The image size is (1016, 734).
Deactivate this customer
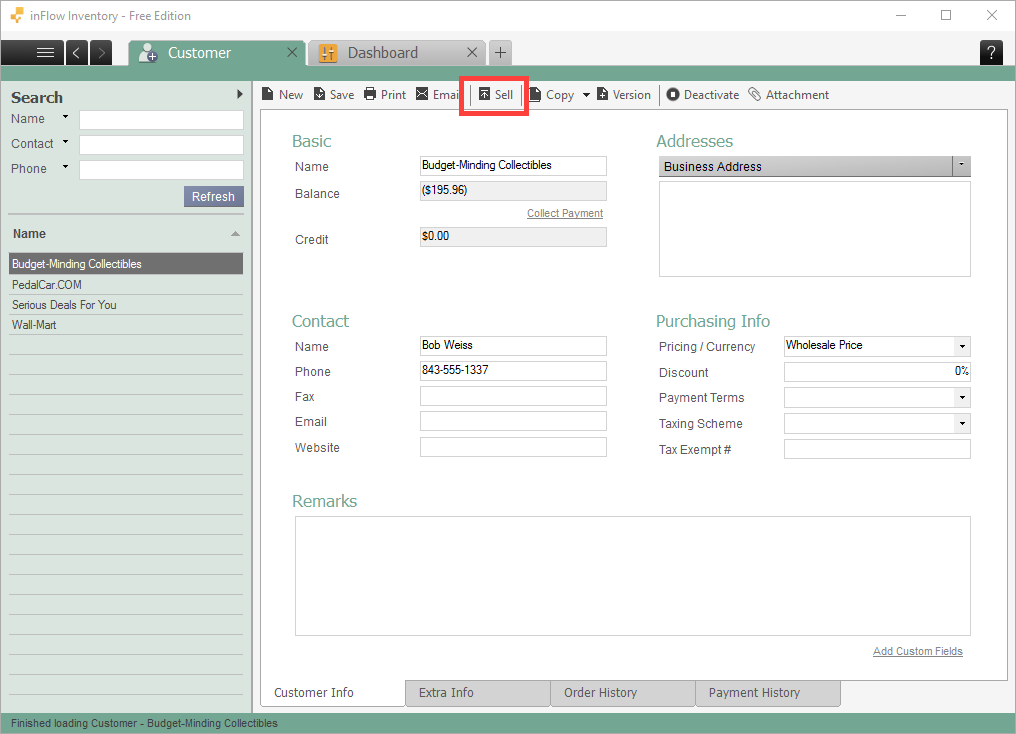pyautogui.click(x=703, y=95)
